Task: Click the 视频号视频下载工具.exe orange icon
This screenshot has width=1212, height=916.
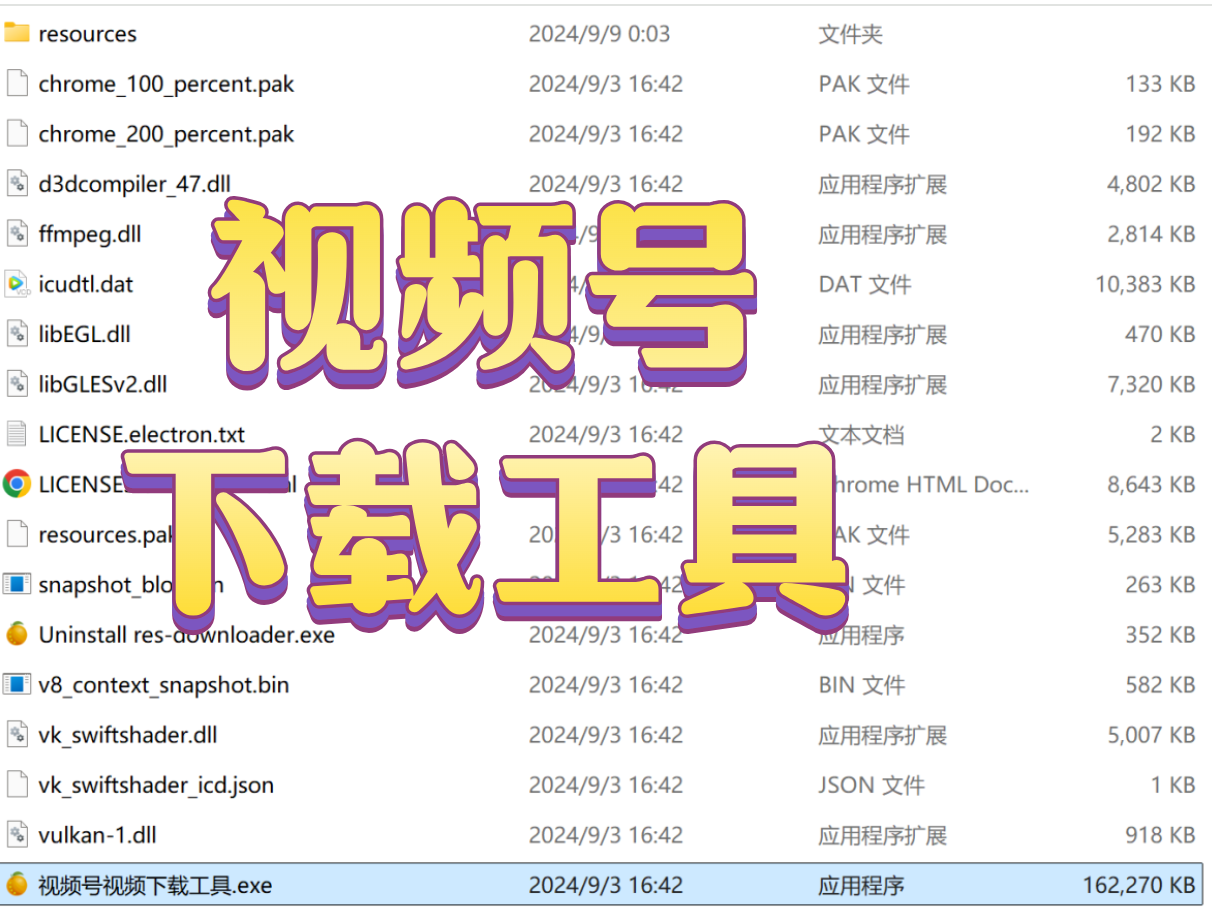Action: coord(17,884)
